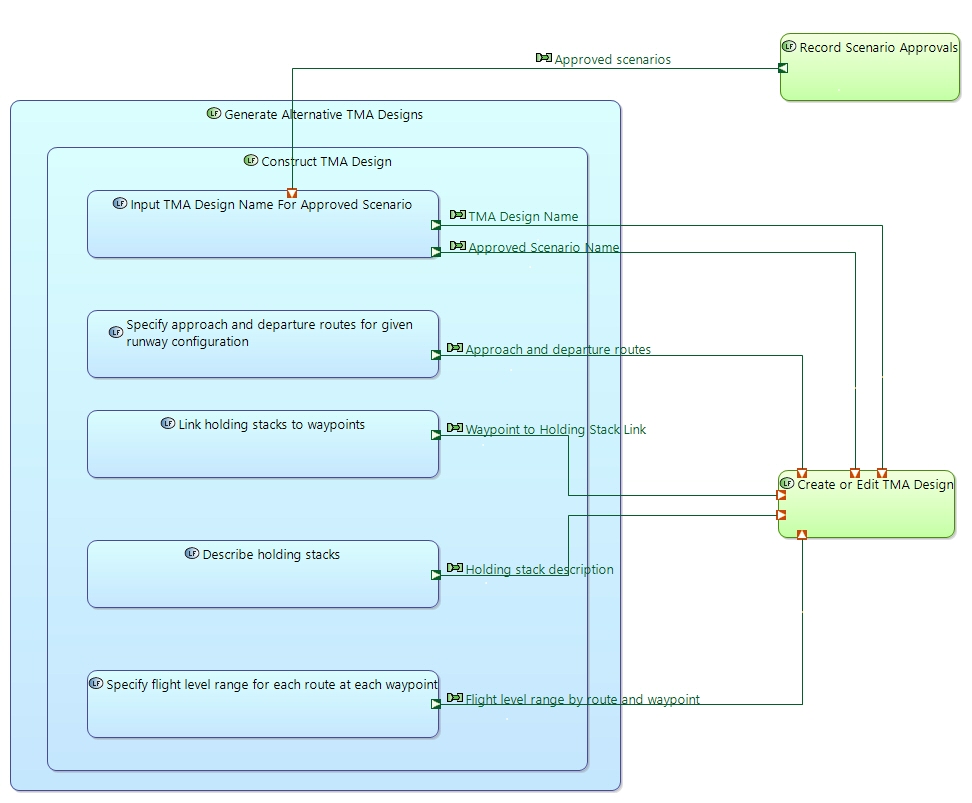This screenshot has height=803, width=972.
Task: Select the TMA Design Name output port
Action: coord(436,225)
